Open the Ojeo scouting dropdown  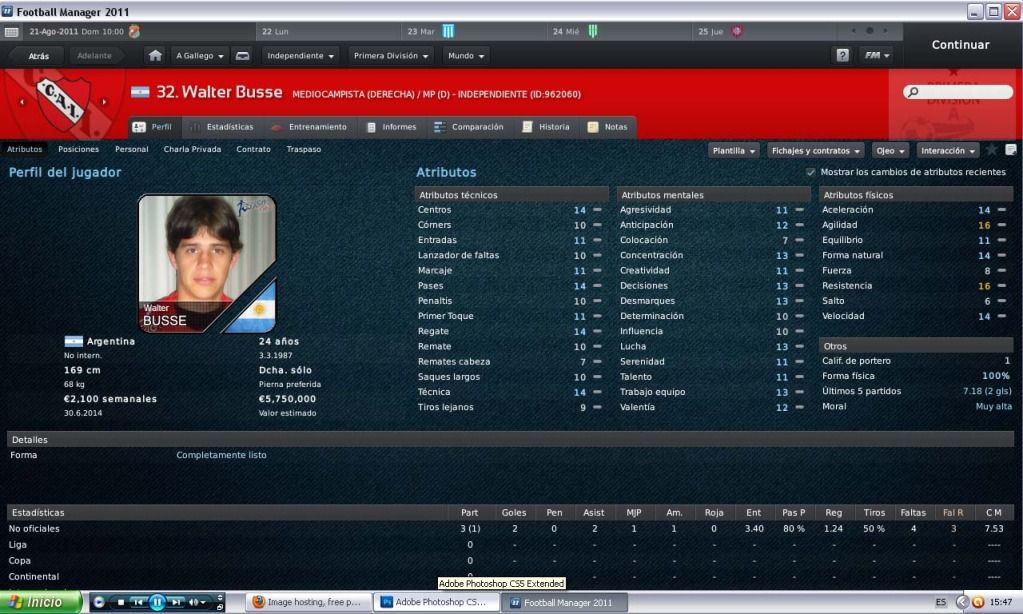click(x=891, y=151)
